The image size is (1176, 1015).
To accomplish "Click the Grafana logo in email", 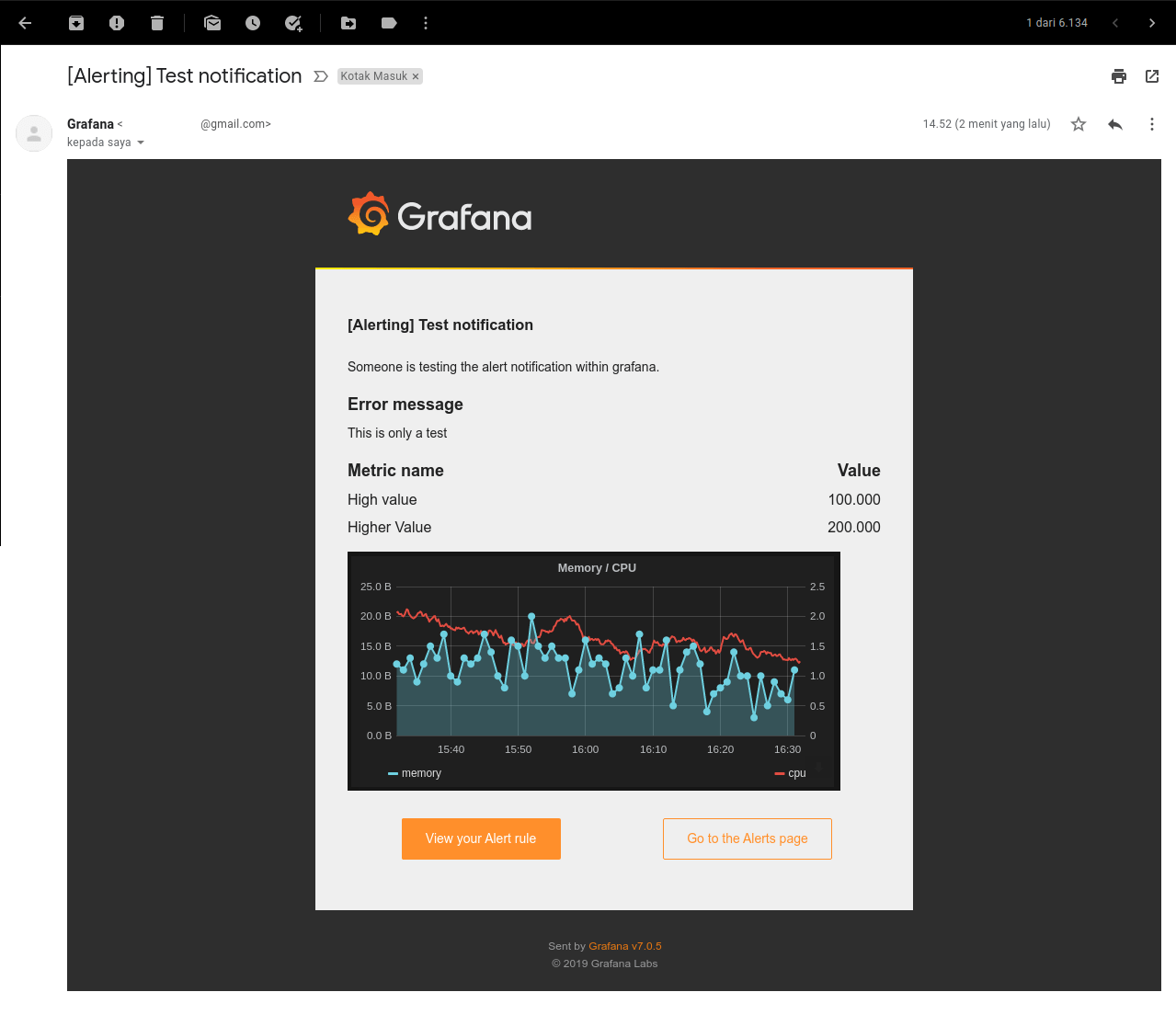I will click(x=440, y=214).
